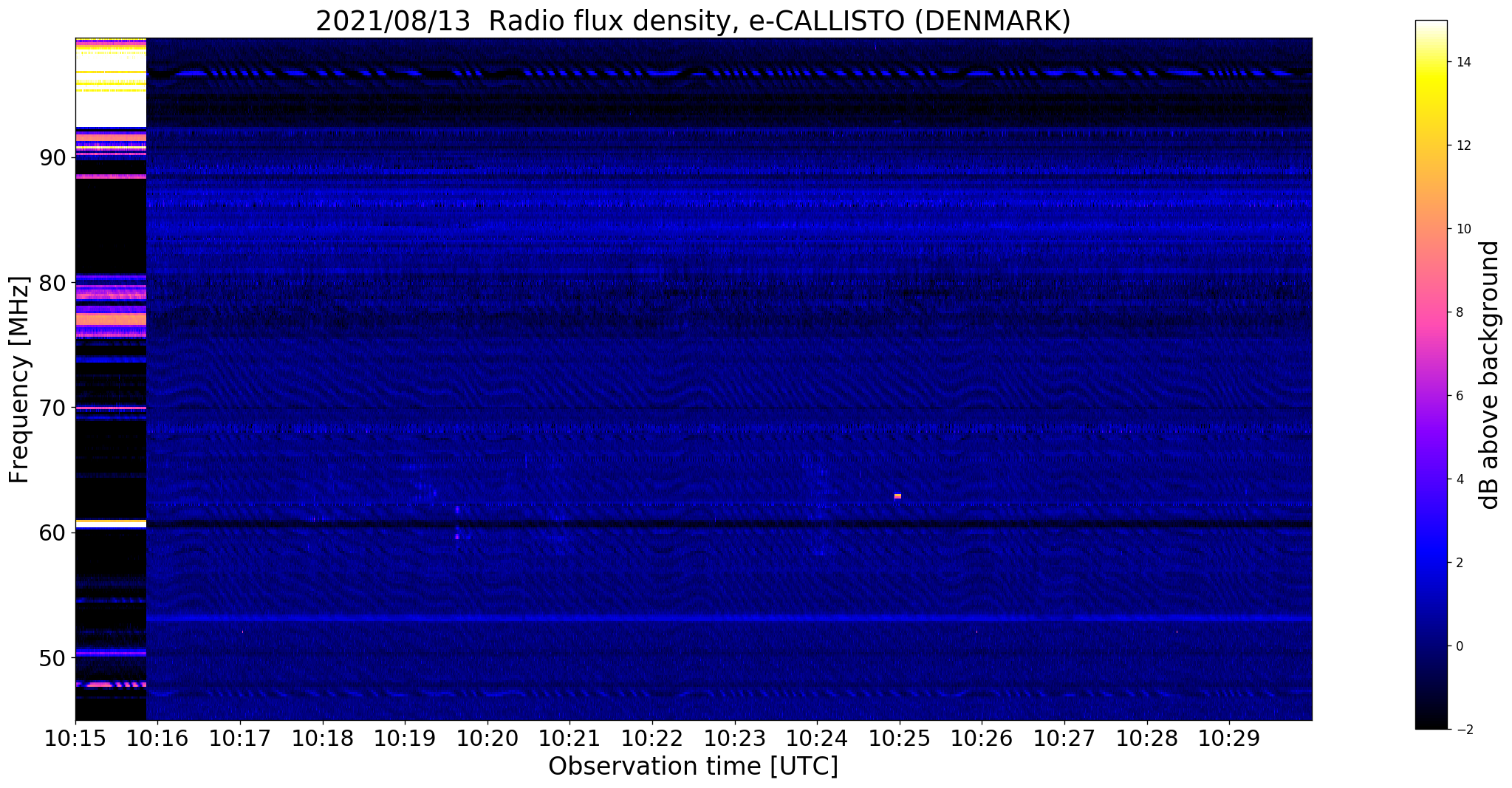This screenshot has height=788, width=1512.
Task: Click the 80 MHz frequency tick label
Action: pos(53,283)
